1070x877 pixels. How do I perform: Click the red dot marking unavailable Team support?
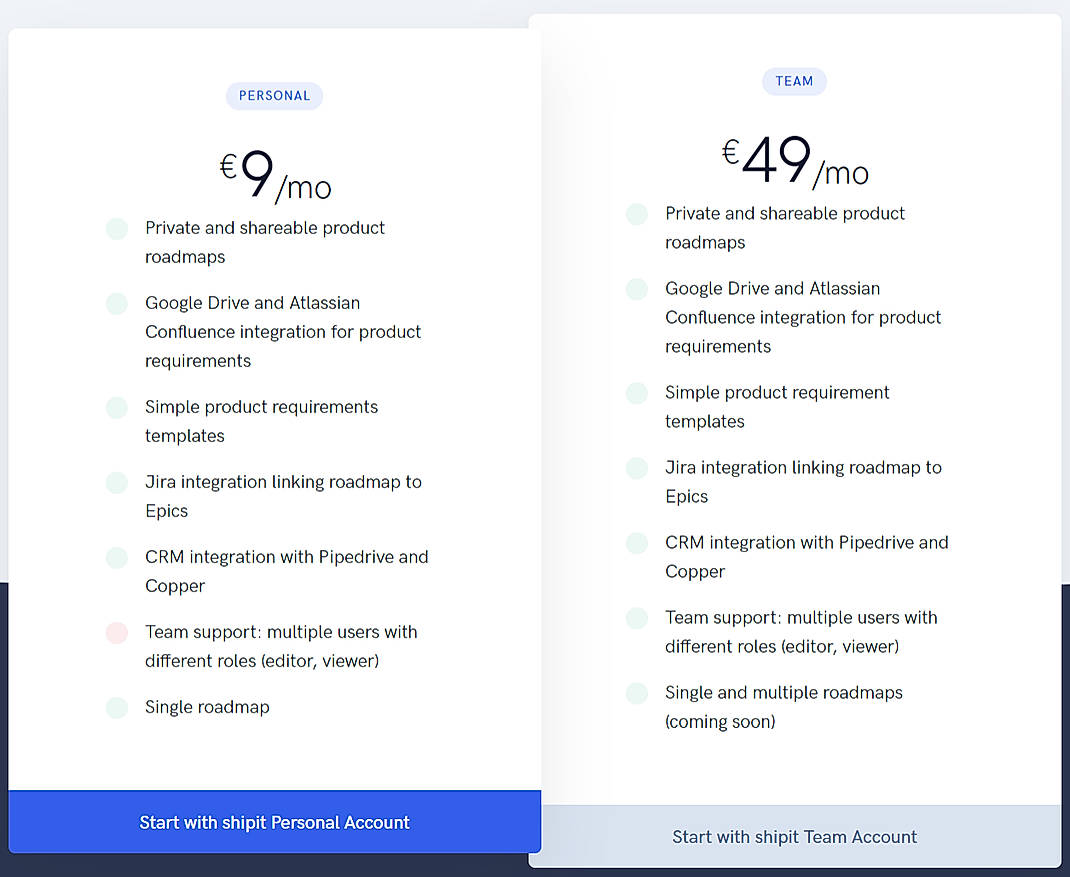116,632
